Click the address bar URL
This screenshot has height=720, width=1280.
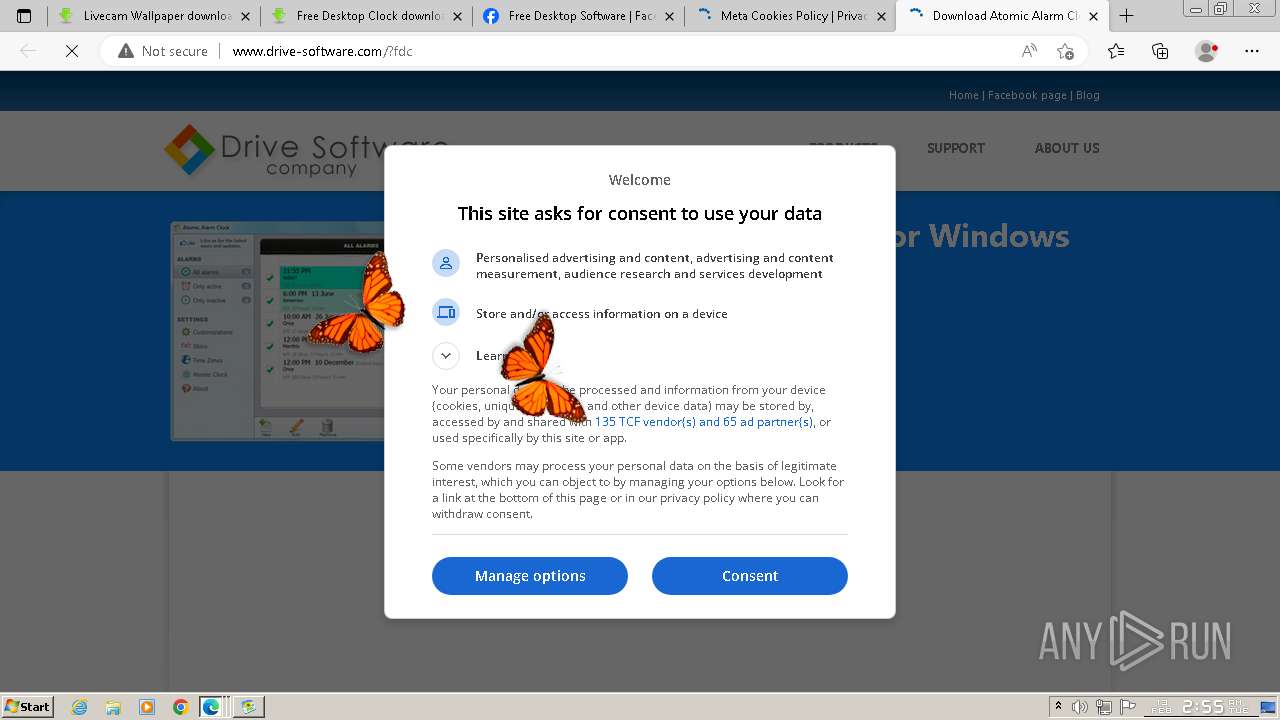click(322, 51)
